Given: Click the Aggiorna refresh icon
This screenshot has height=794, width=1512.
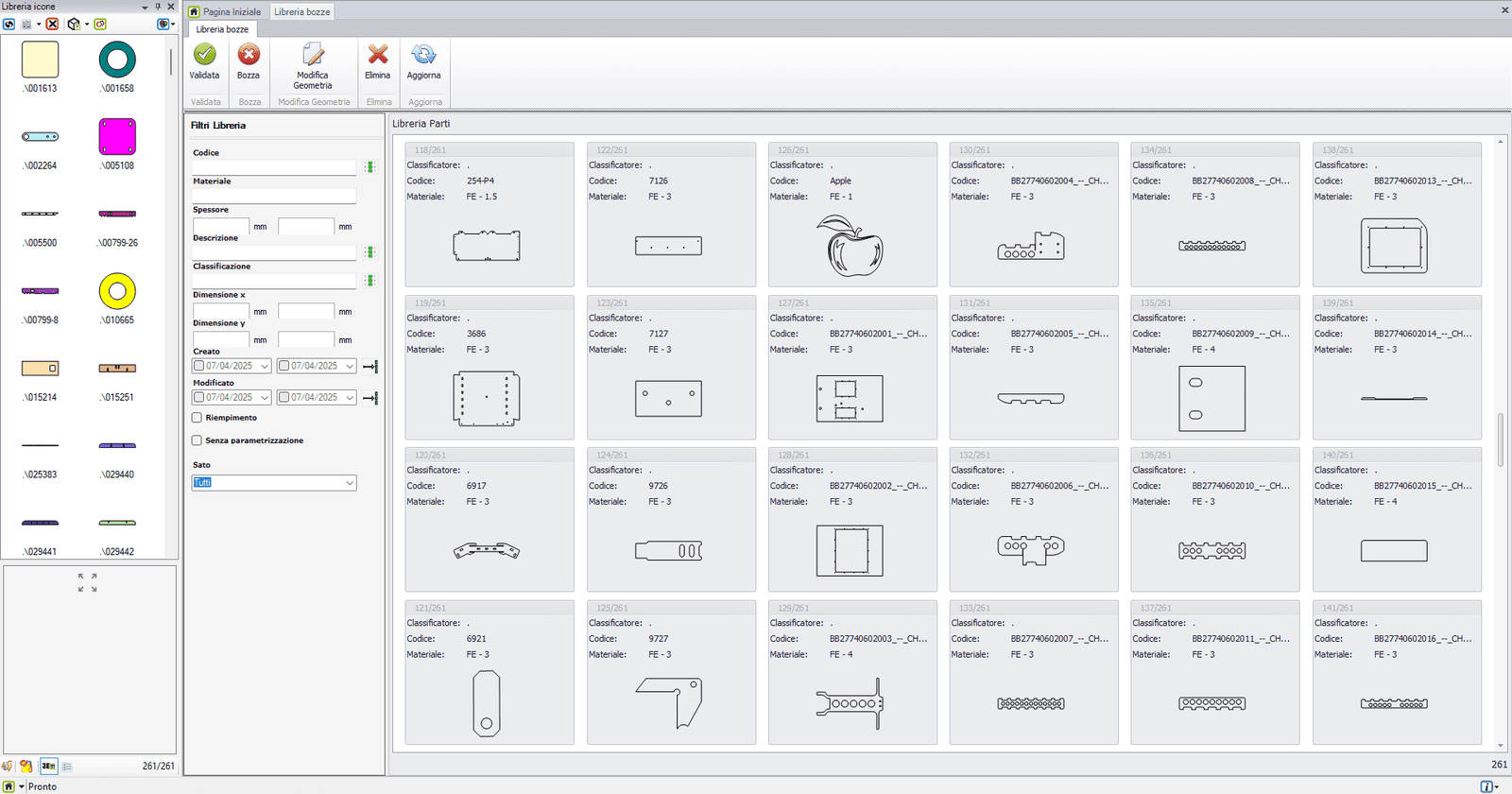Looking at the screenshot, I should pos(423,55).
